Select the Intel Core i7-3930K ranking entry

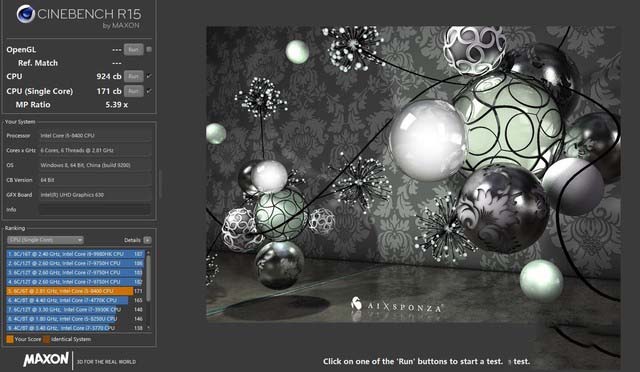coord(76,310)
